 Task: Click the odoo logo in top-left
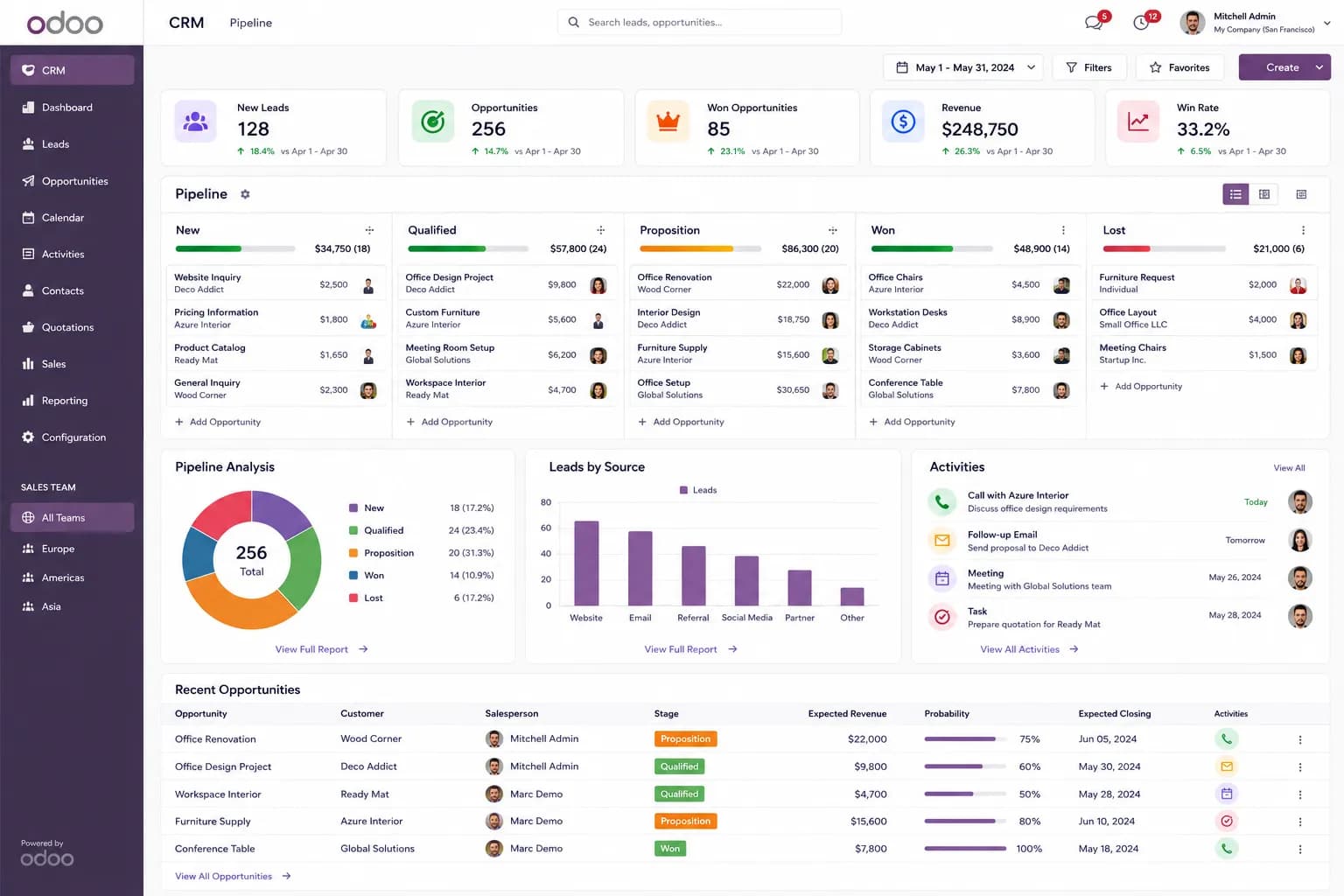[65, 23]
